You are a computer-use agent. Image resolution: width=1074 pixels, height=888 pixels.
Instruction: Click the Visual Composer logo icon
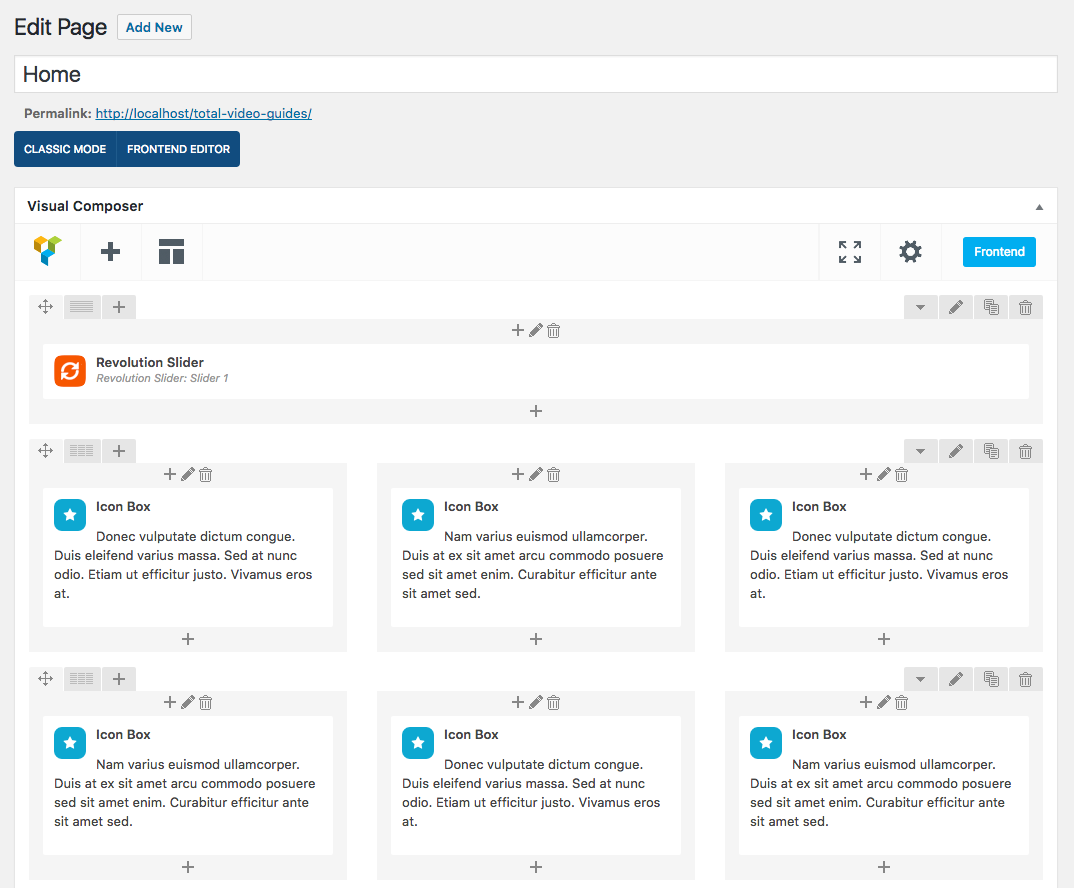click(x=47, y=251)
